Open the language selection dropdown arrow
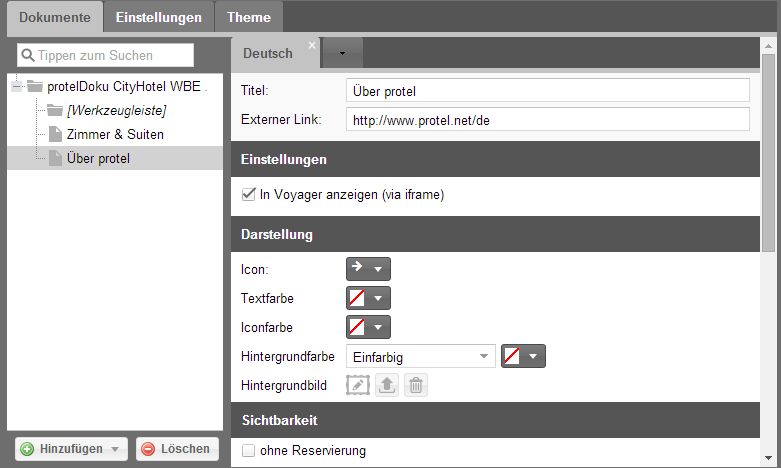The height and width of the screenshot is (468, 781). point(342,53)
